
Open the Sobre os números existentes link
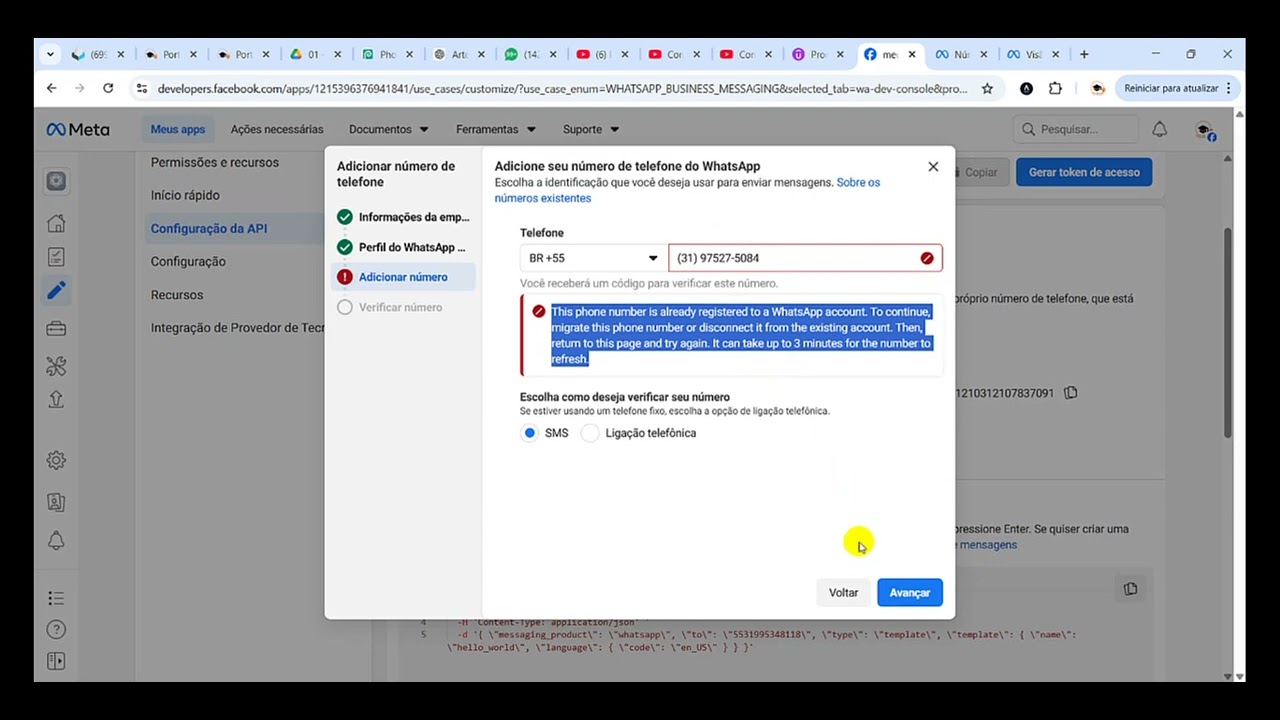(687, 190)
